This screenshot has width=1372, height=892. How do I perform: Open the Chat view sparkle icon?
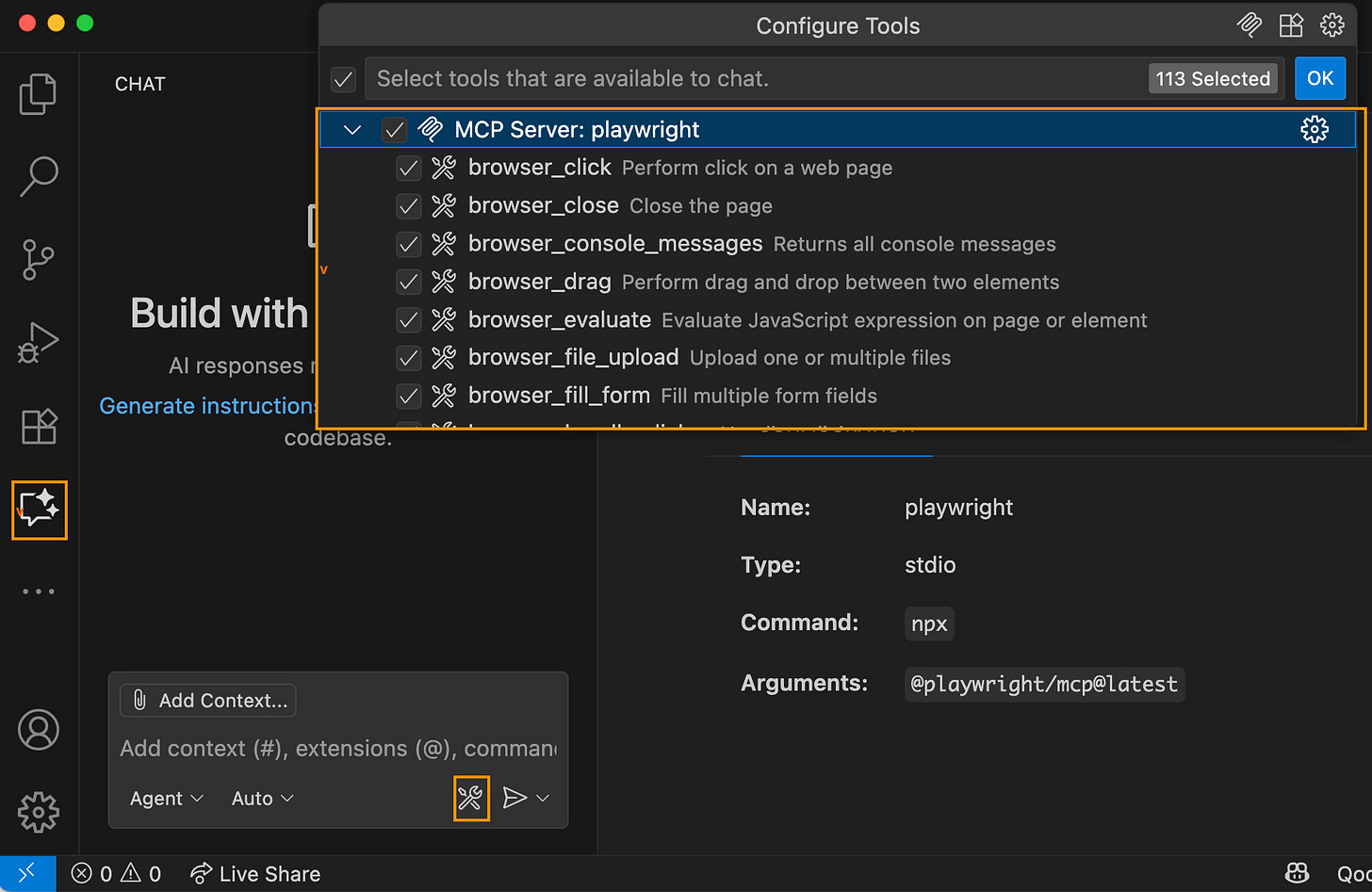pyautogui.click(x=40, y=510)
